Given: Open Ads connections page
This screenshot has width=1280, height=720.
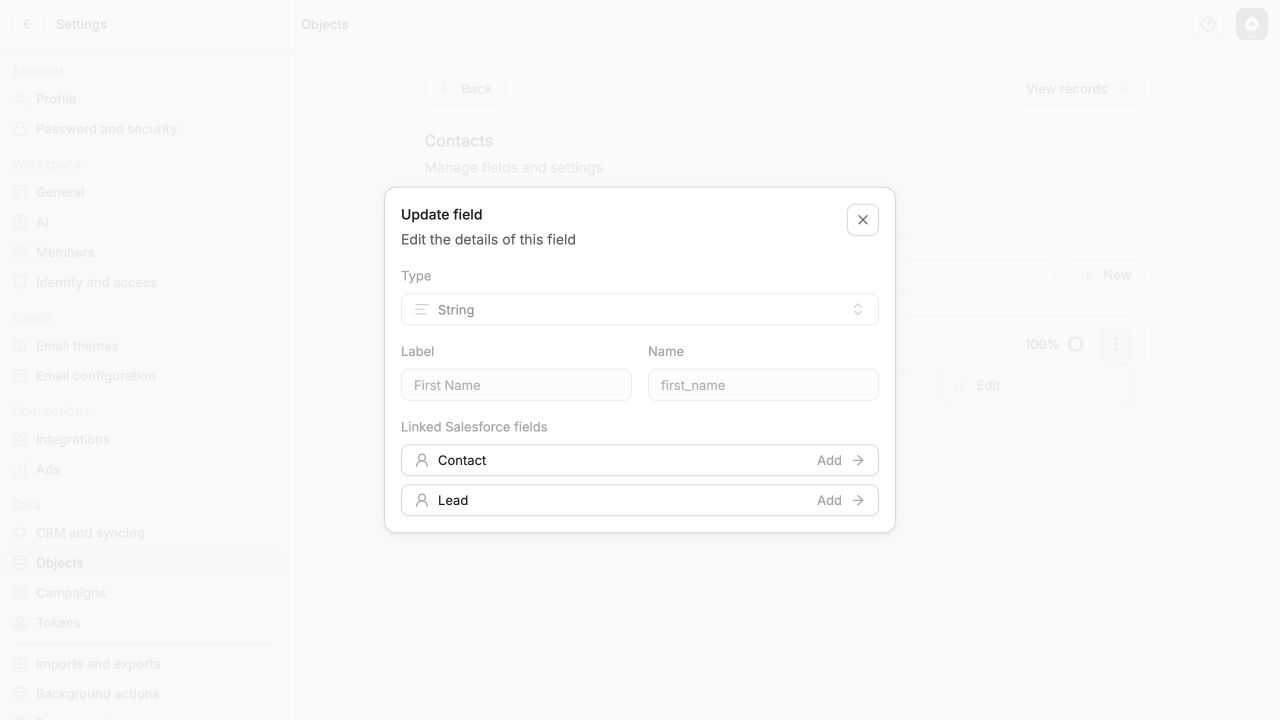Looking at the screenshot, I should (145, 469).
